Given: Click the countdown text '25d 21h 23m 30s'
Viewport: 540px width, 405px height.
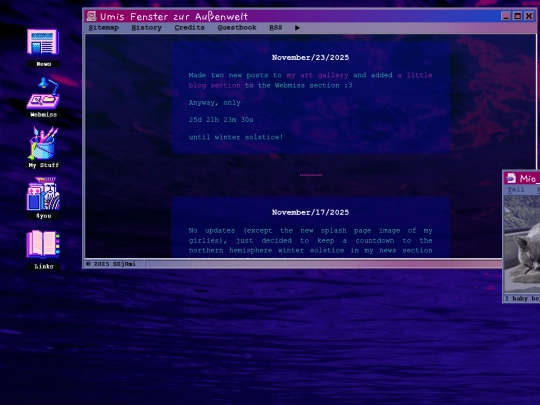Looking at the screenshot, I should [x=221, y=120].
